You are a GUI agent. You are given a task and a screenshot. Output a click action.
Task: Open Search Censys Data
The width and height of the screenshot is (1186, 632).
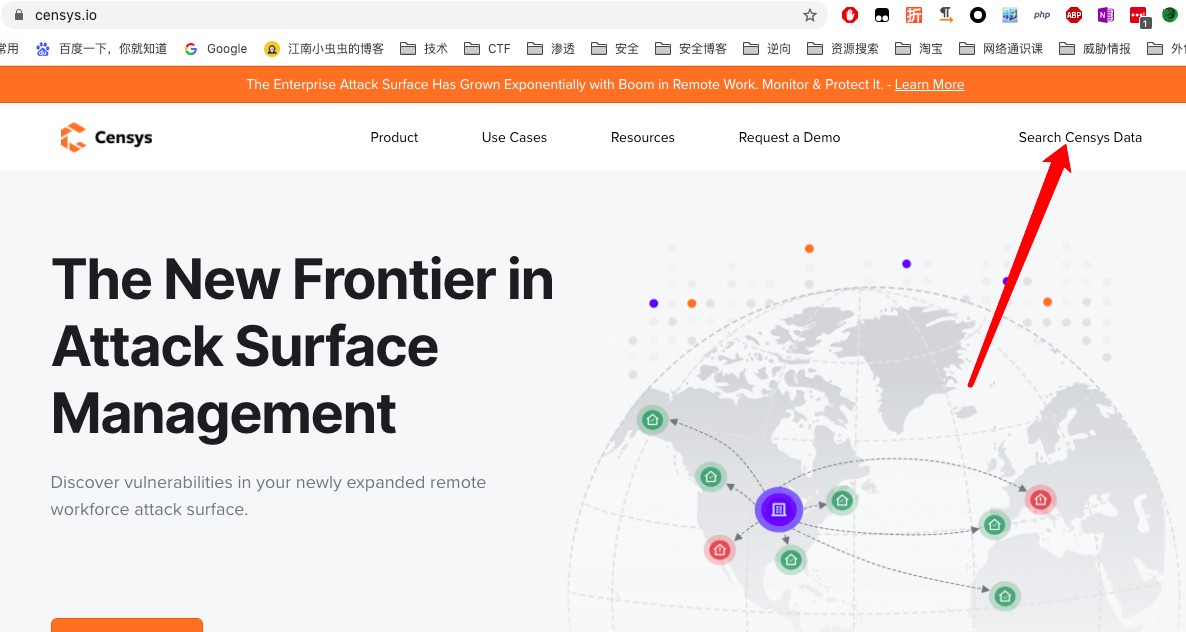pyautogui.click(x=1080, y=138)
